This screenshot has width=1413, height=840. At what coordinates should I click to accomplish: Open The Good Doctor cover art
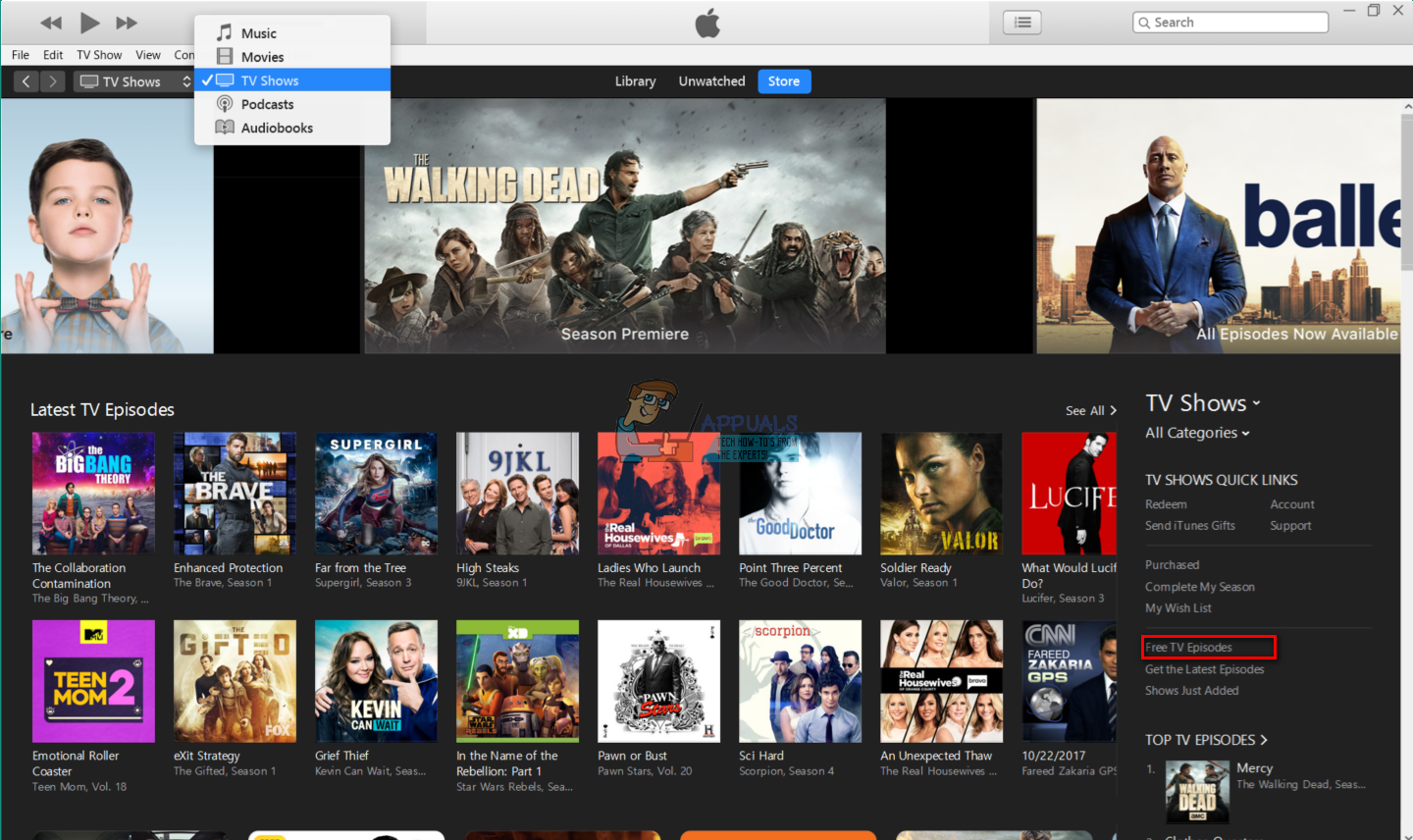click(800, 494)
